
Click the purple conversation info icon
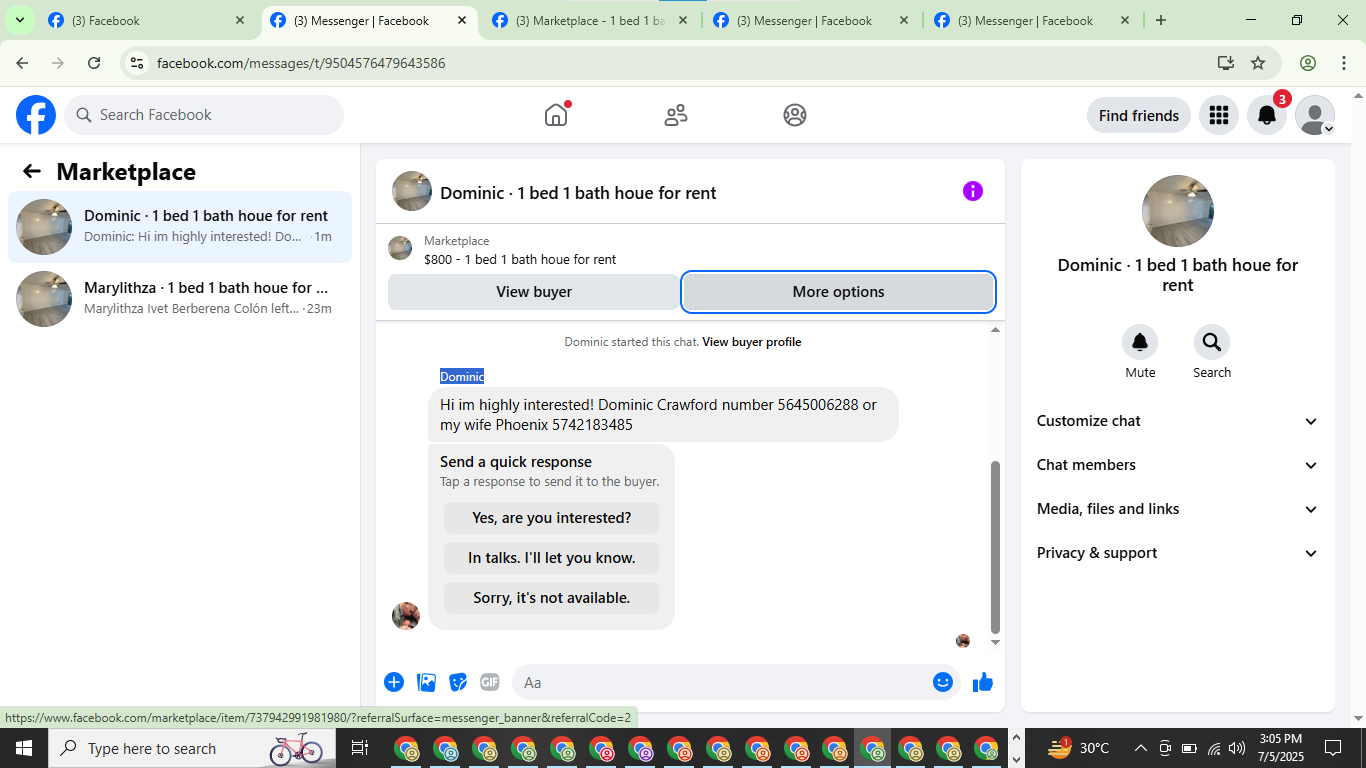[x=973, y=191]
